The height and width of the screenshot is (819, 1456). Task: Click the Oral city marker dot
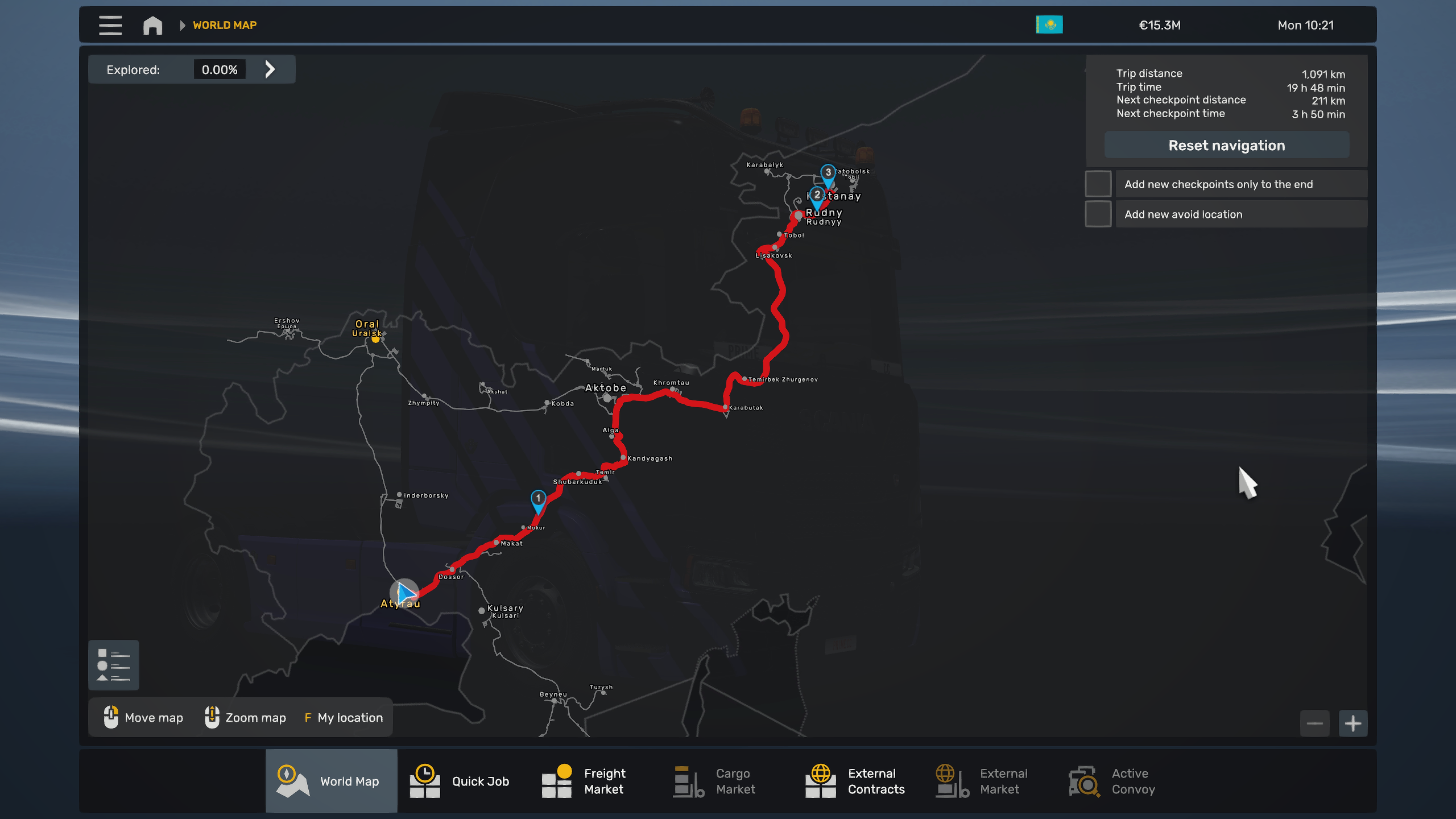(375, 340)
